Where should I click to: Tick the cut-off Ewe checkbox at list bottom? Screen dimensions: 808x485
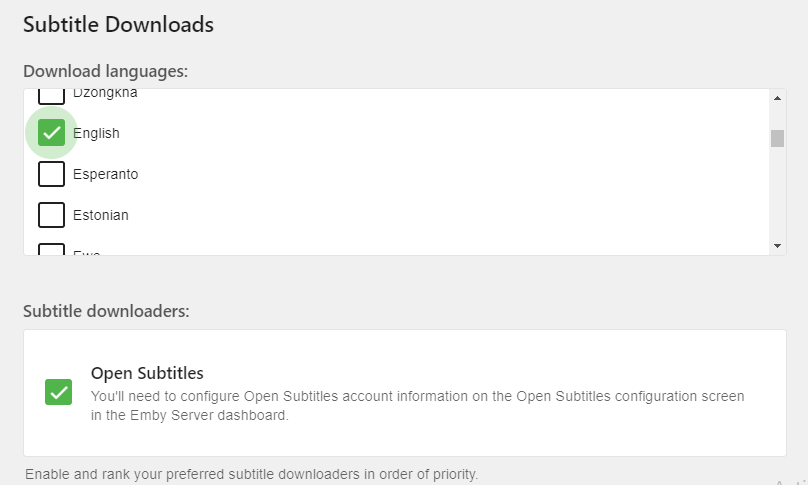[52, 249]
